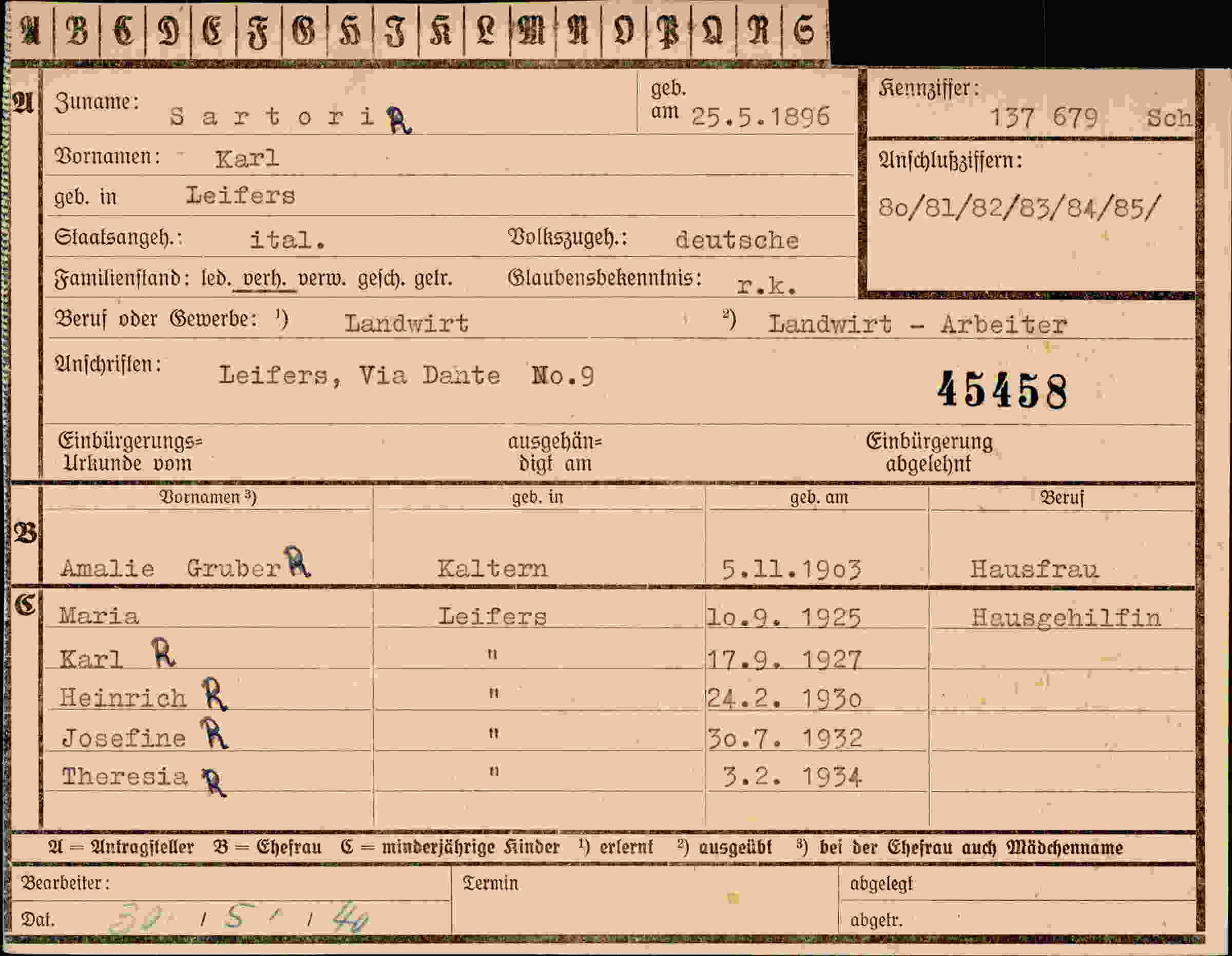Select the letter K alphabet index tab
Viewport: 1232px width, 956px height.
(441, 31)
